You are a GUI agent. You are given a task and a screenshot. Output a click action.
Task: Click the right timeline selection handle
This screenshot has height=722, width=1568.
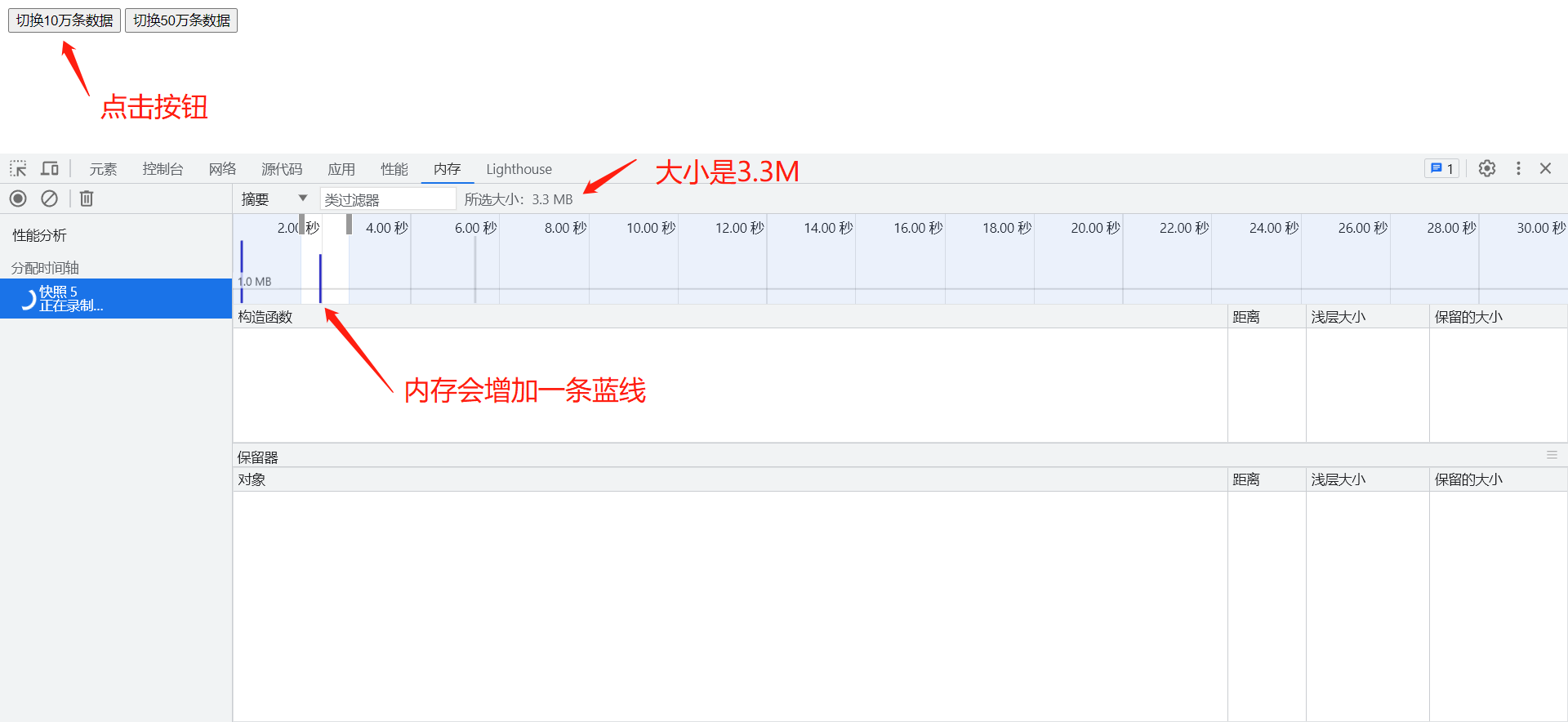(349, 224)
